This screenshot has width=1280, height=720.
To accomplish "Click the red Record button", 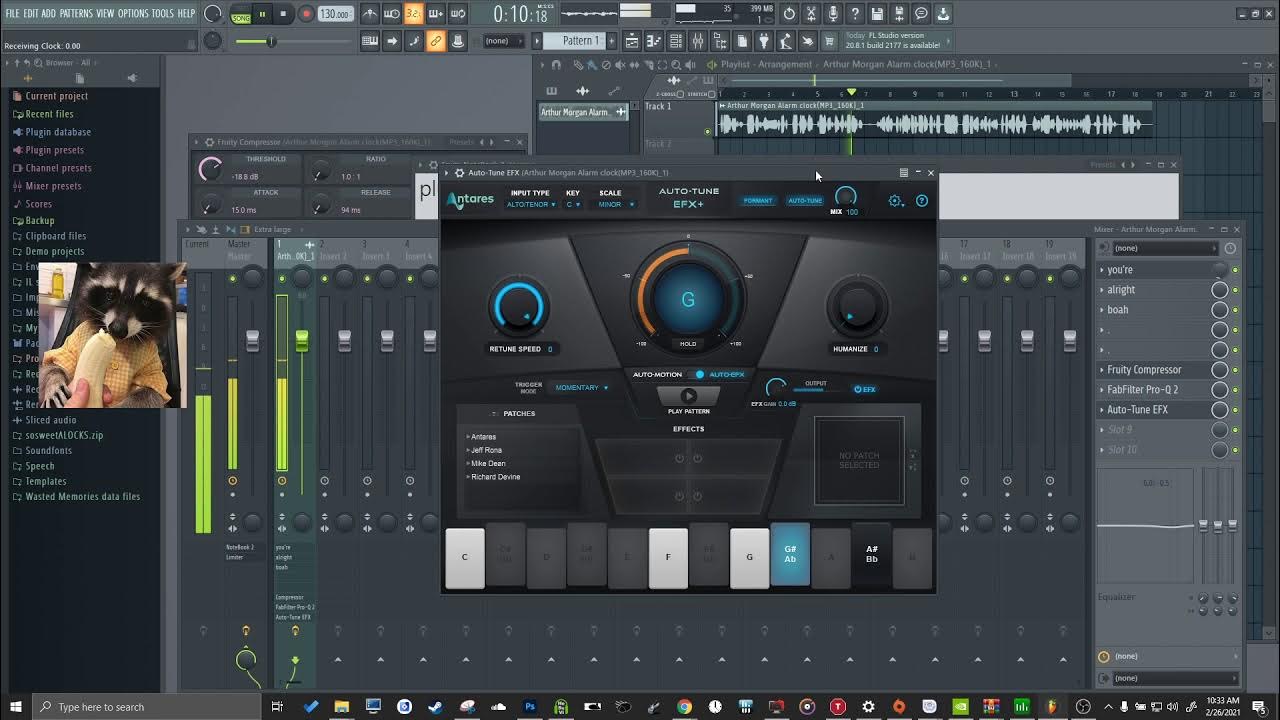I will pos(306,14).
